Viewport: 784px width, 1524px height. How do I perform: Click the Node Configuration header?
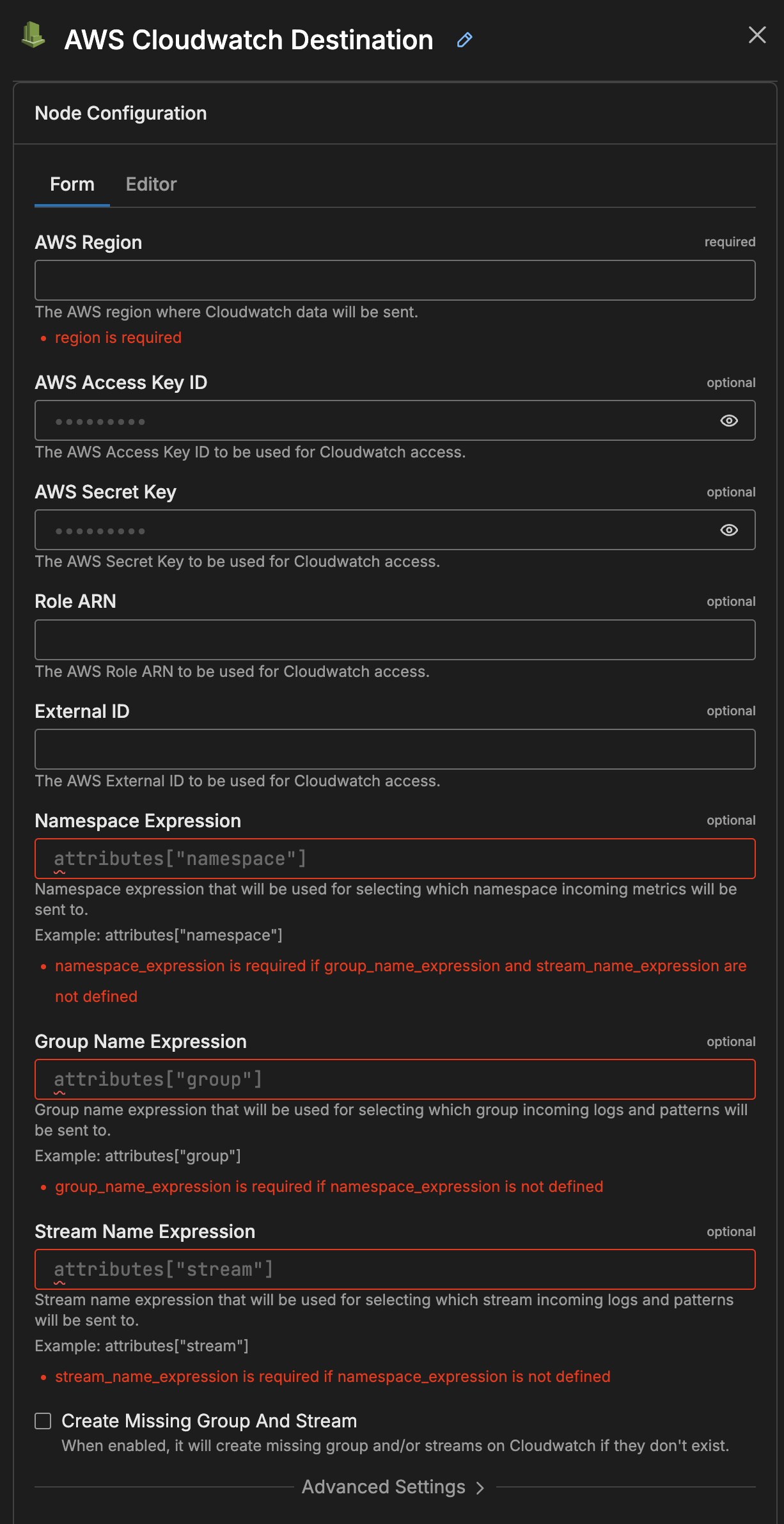[121, 113]
